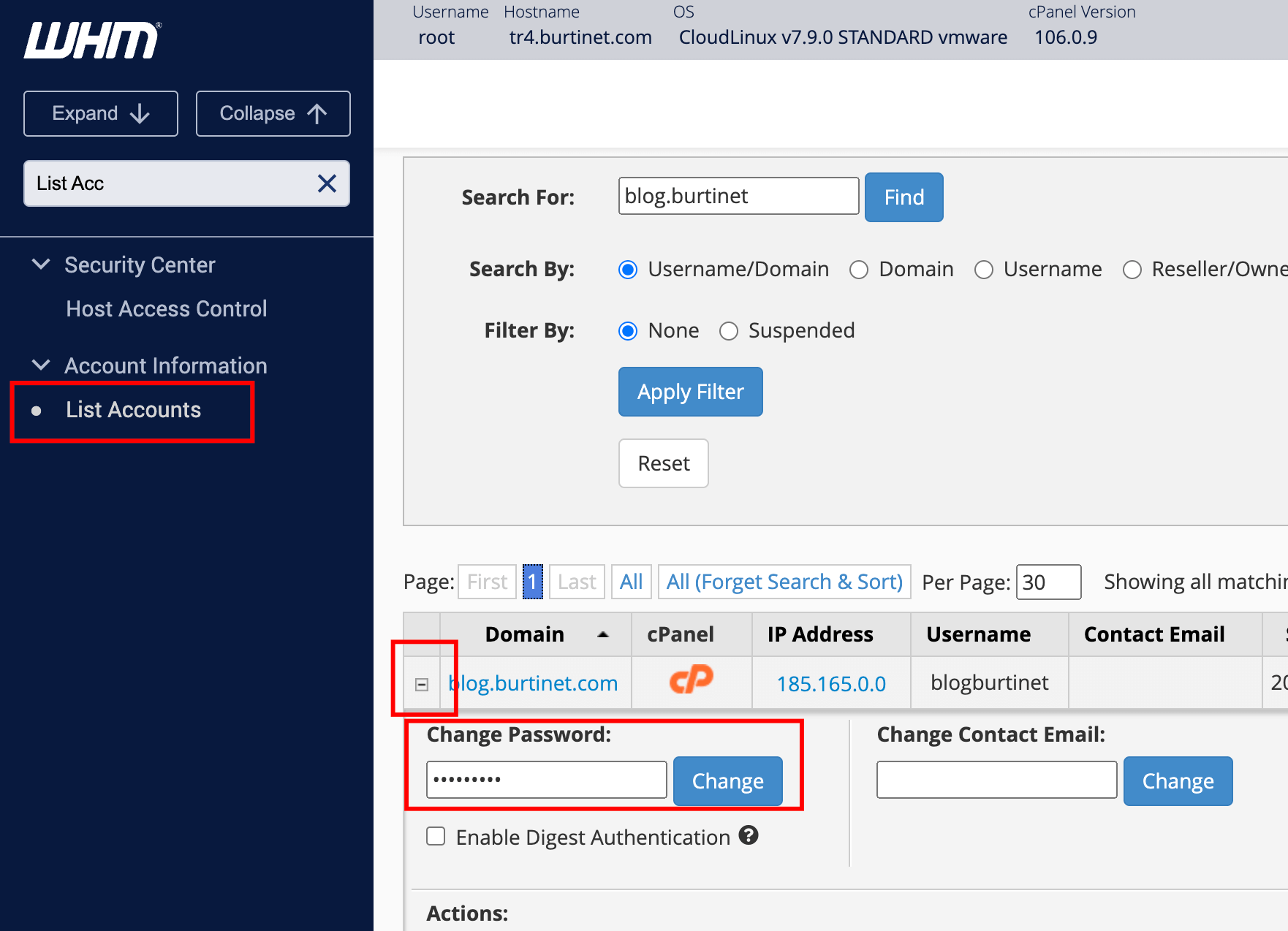The height and width of the screenshot is (931, 1288).
Task: Select the Username search-by radio button
Action: coord(984,270)
